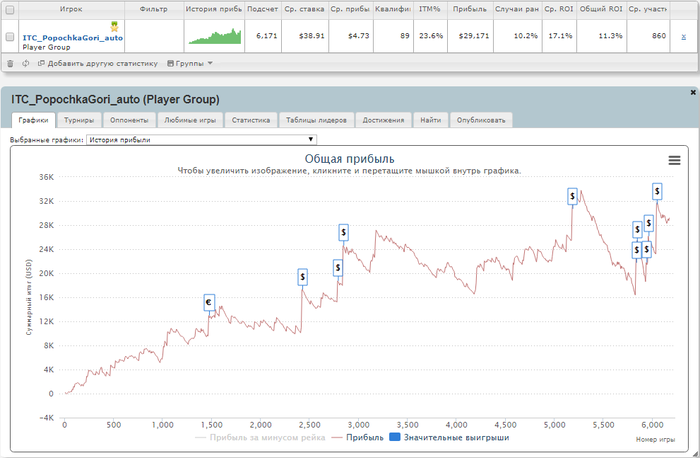Click the highest dollar marker near game 6,000
The height and width of the screenshot is (458, 700).
coord(657,192)
